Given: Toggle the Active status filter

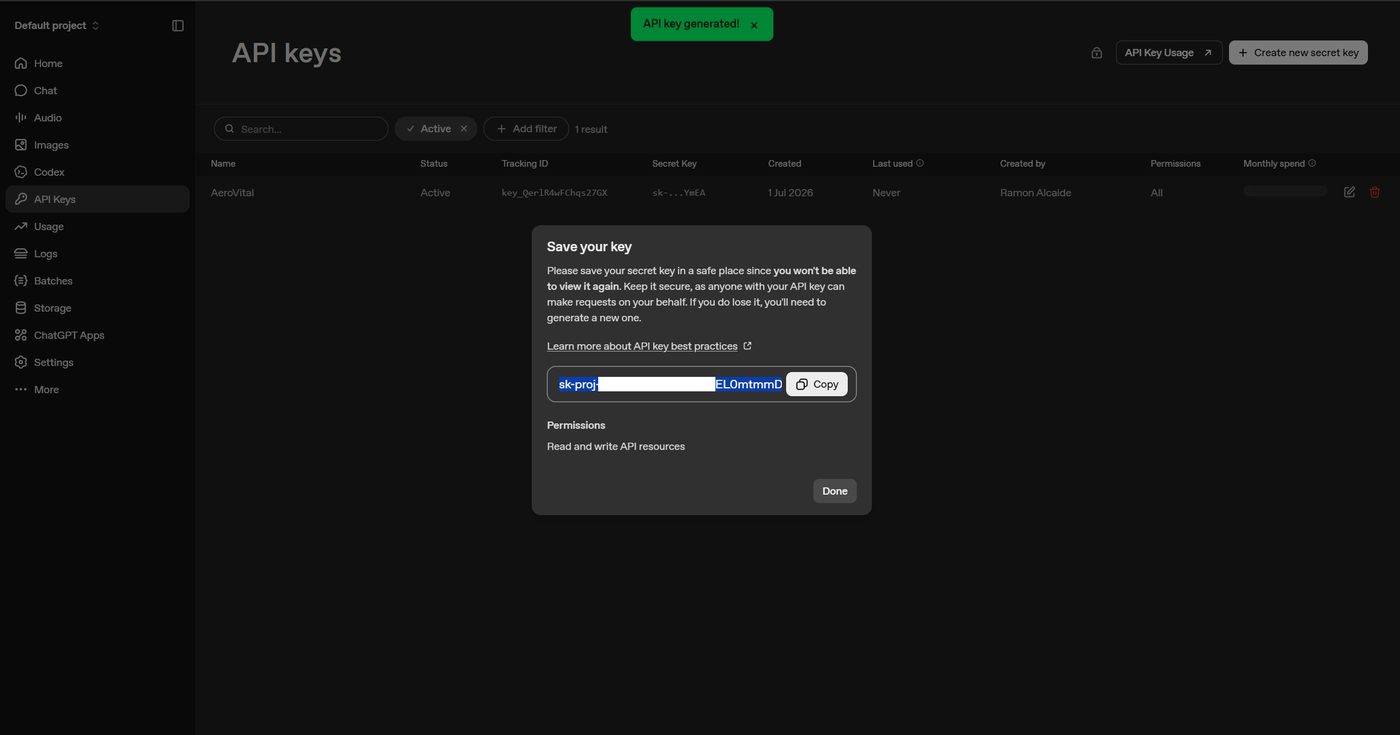Looking at the screenshot, I should 428,129.
